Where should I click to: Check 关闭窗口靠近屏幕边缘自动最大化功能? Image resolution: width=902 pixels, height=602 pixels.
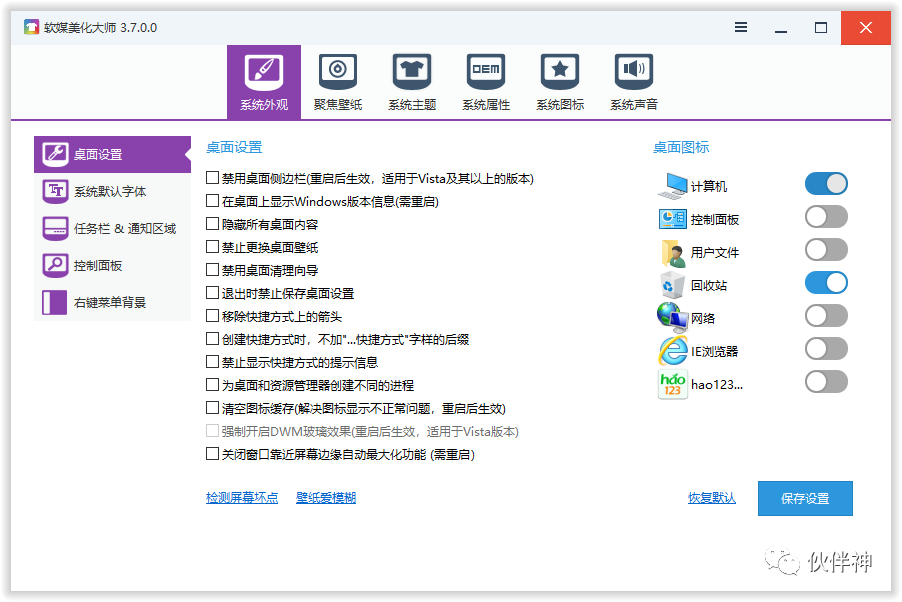[x=212, y=454]
